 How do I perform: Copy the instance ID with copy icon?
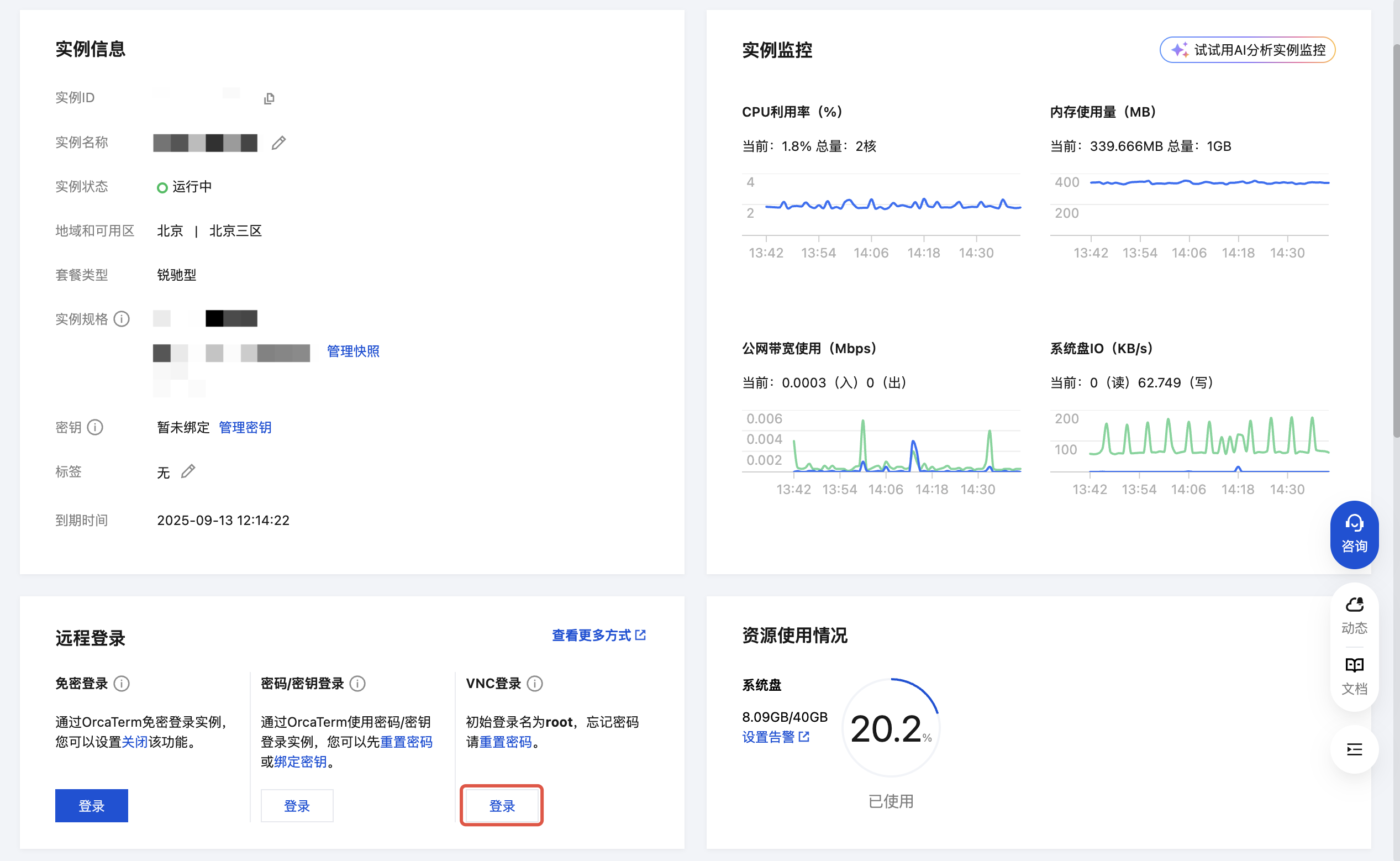[x=269, y=98]
